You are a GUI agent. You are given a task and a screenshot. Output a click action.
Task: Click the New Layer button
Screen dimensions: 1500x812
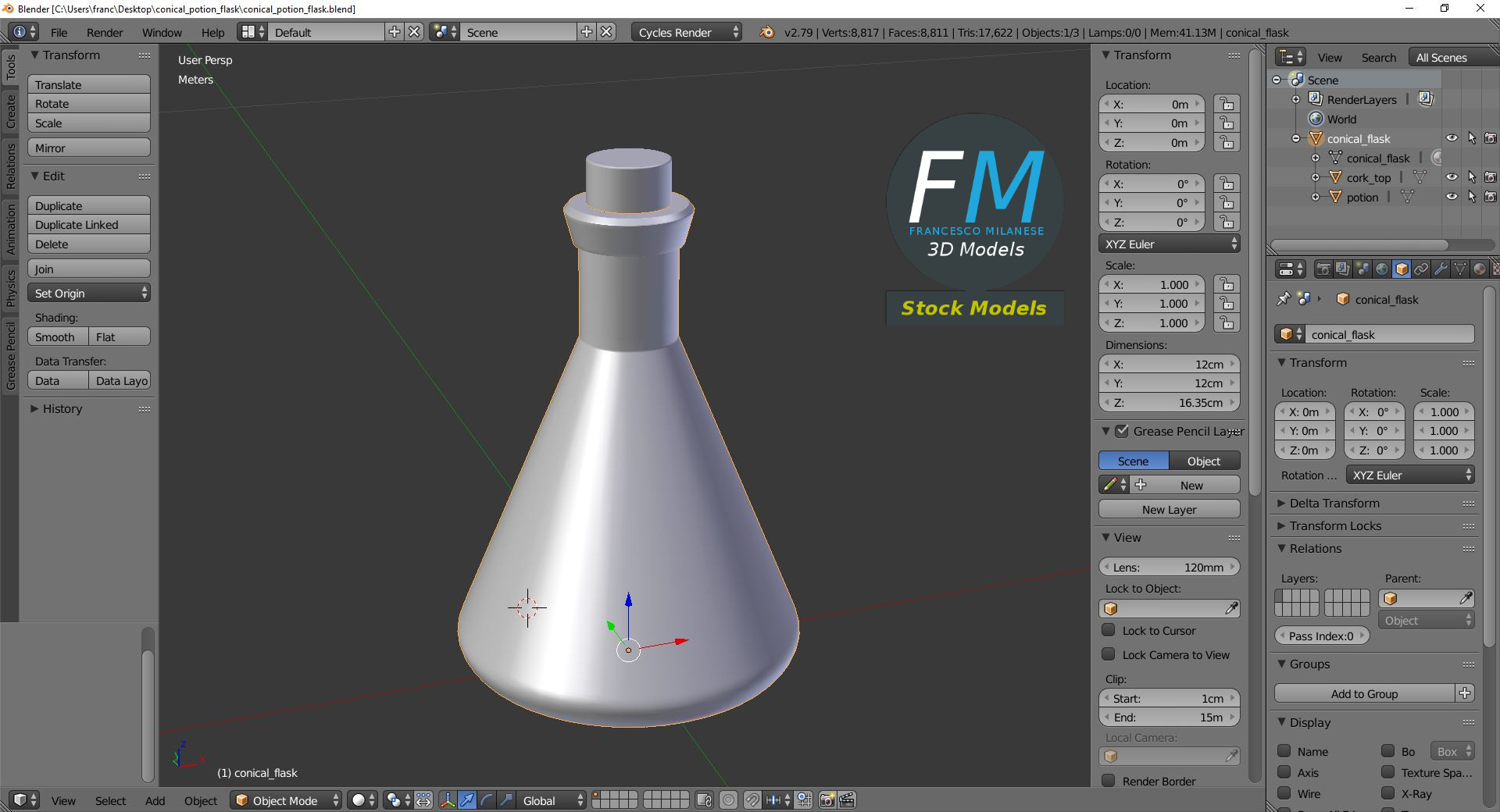[1169, 509]
